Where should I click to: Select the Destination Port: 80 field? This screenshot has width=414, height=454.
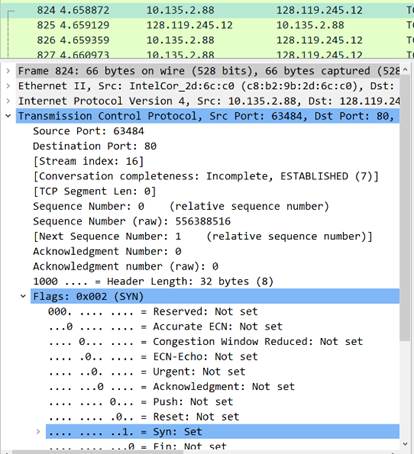pos(94,146)
